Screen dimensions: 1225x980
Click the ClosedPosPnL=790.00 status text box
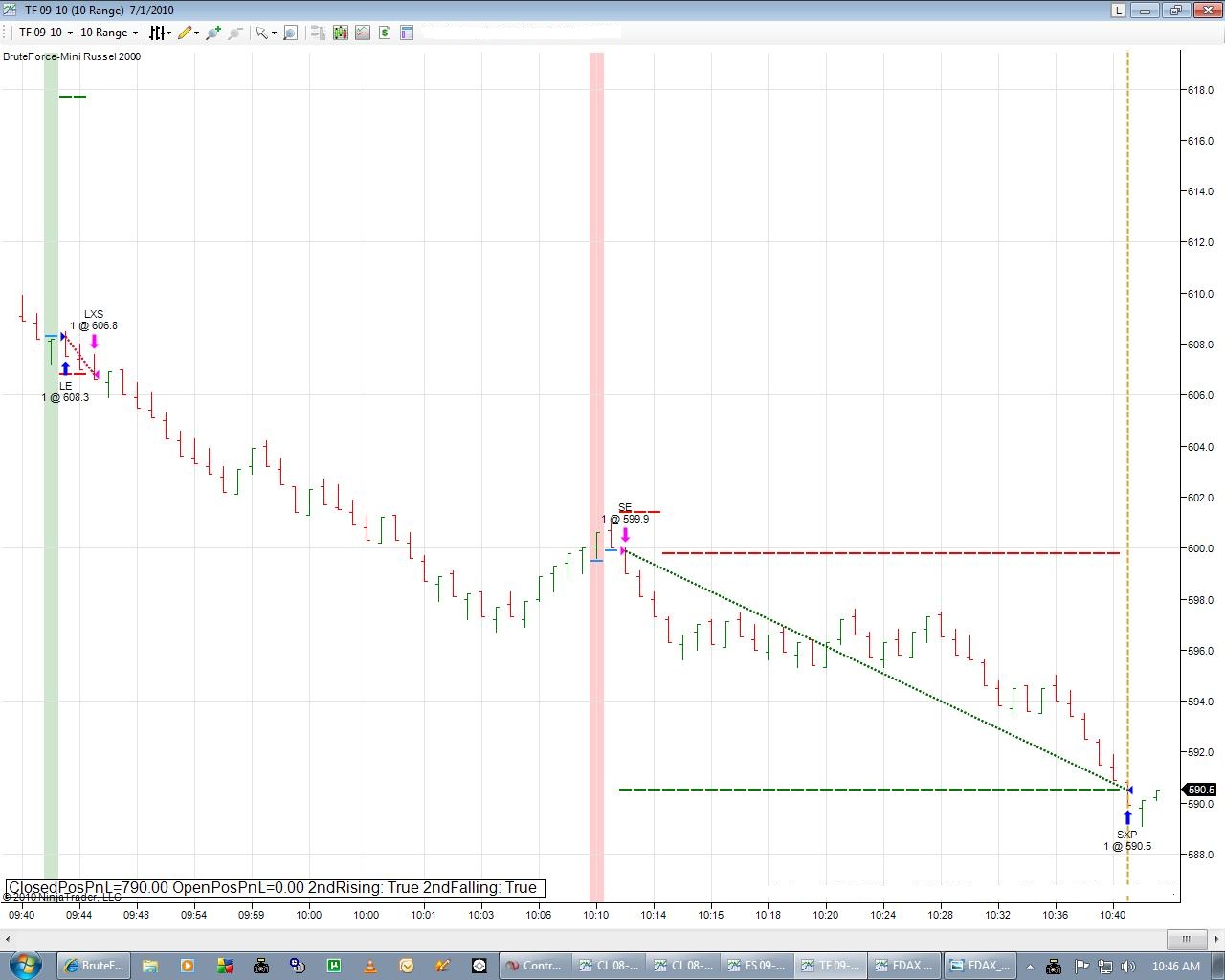(275, 887)
